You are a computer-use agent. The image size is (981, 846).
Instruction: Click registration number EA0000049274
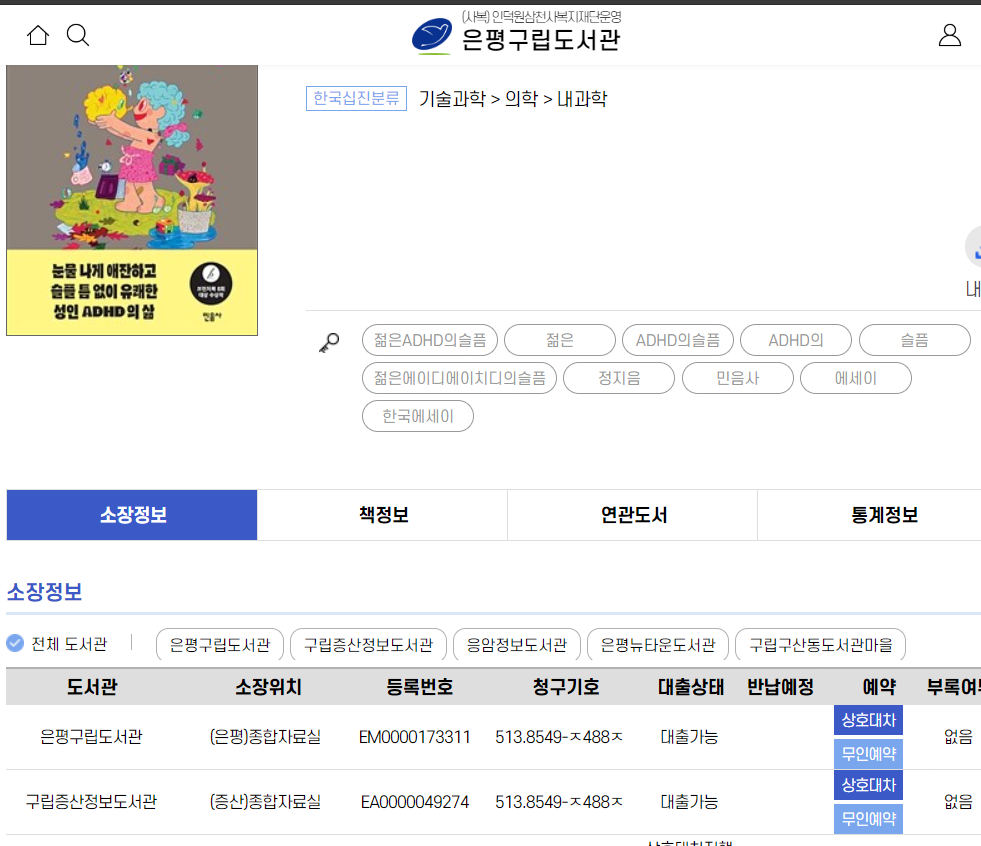414,802
